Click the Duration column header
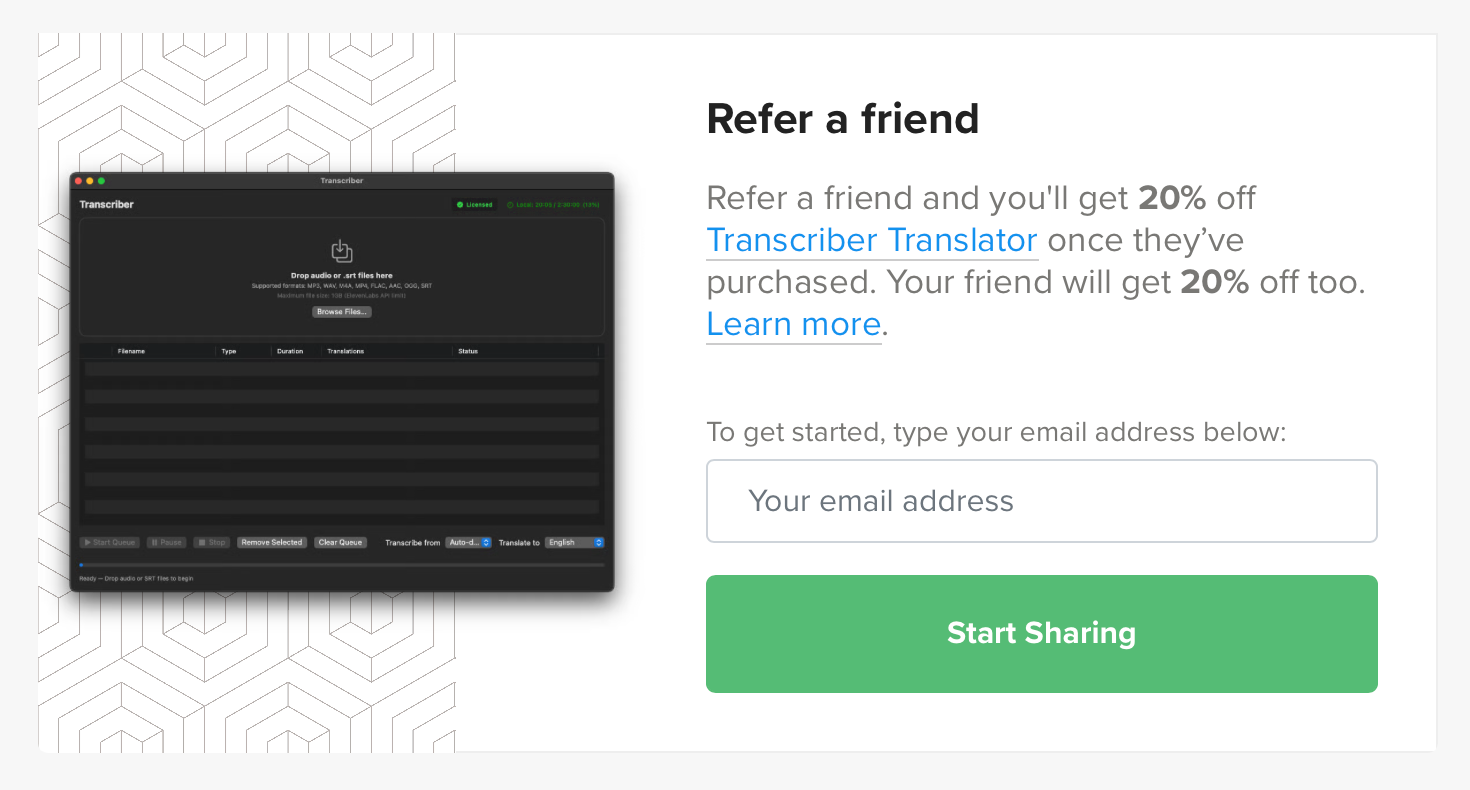 (x=290, y=351)
